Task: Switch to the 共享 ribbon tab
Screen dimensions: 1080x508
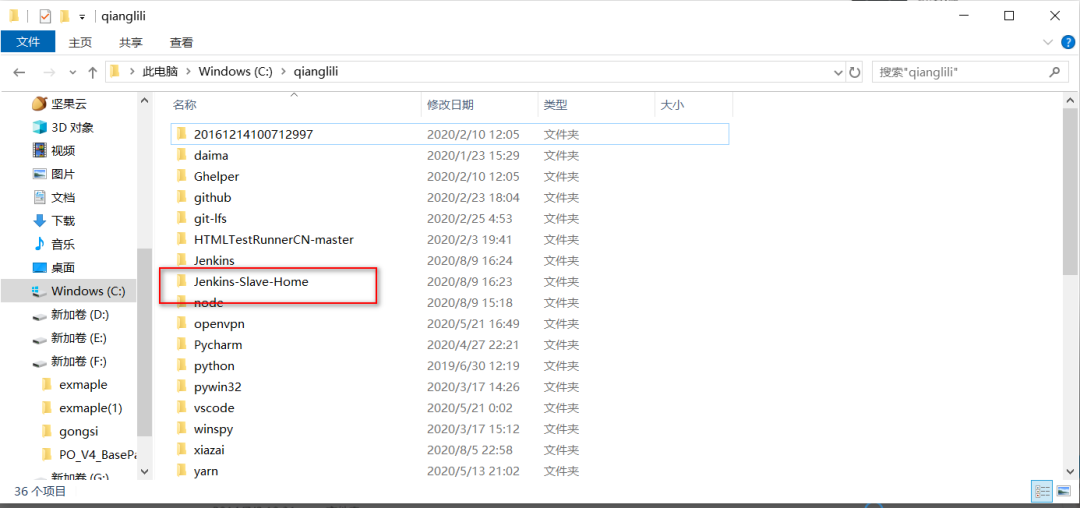Action: point(131,42)
